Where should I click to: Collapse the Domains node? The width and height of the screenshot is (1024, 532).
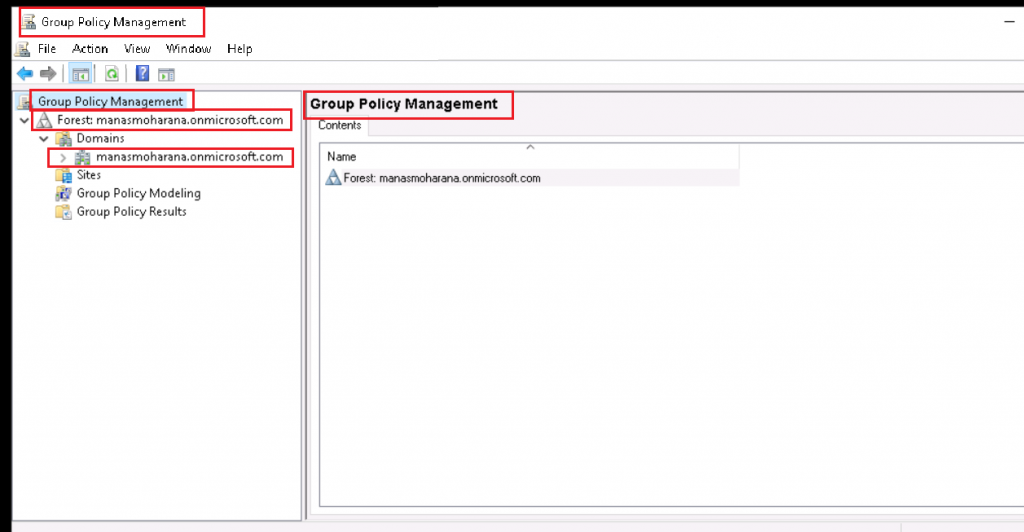[44, 139]
